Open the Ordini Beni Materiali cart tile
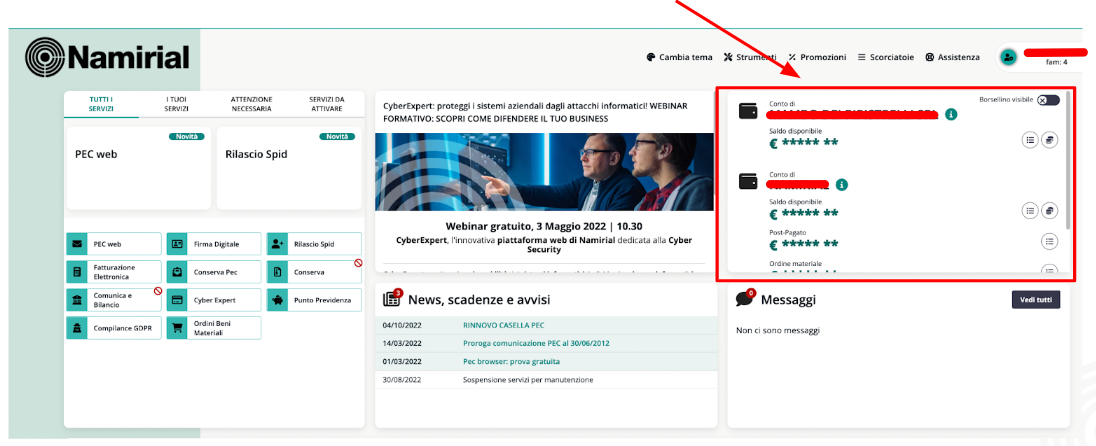The width and height of the screenshot is (1096, 446). click(x=214, y=328)
